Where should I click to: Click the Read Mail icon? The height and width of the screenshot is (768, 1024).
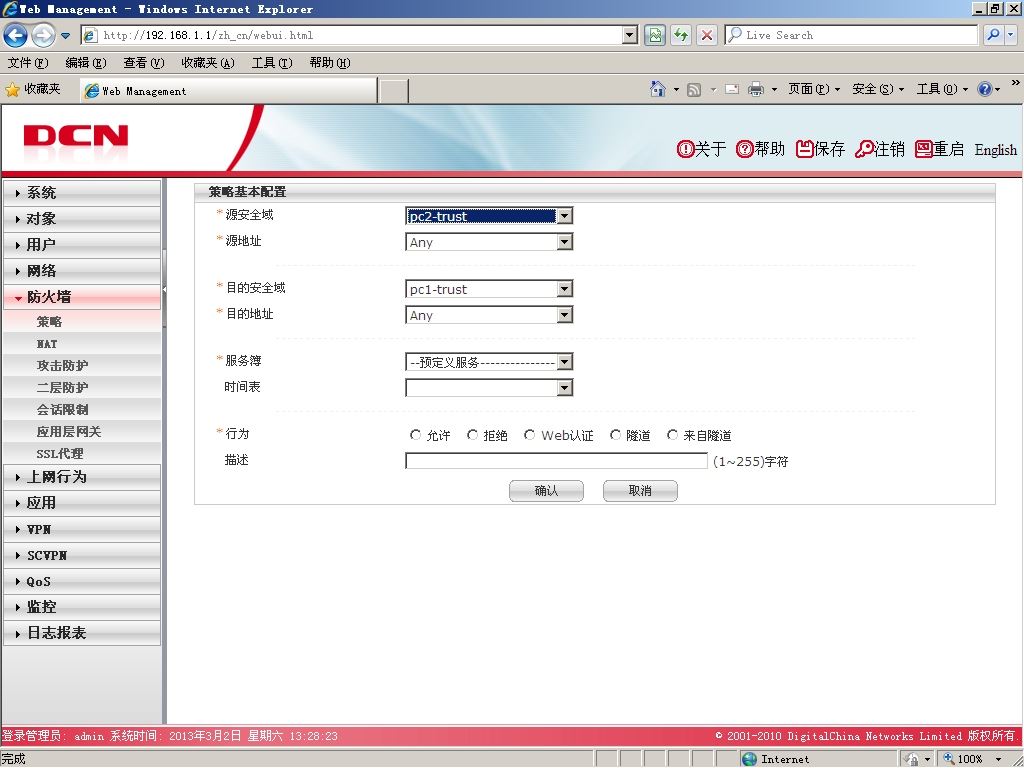click(x=732, y=89)
